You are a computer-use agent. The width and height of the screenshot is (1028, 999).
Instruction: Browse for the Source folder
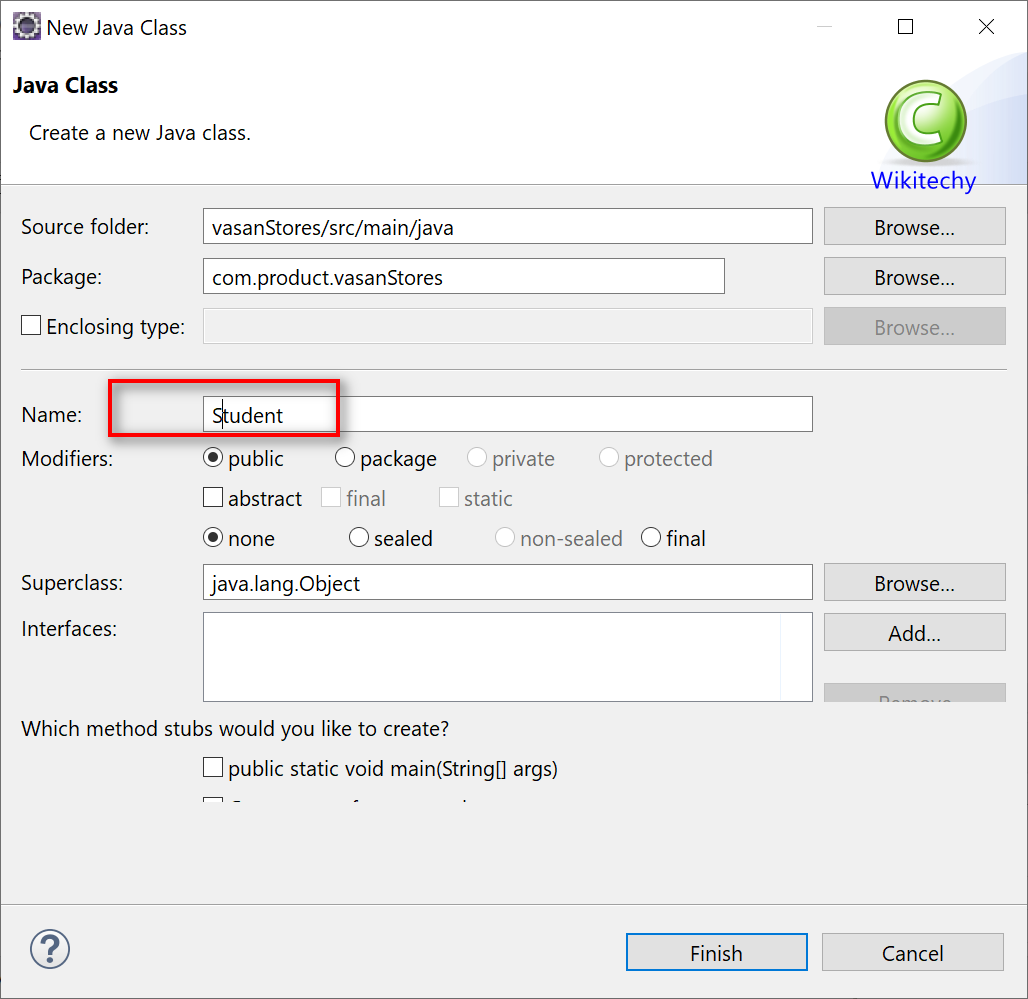pyautogui.click(x=914, y=227)
